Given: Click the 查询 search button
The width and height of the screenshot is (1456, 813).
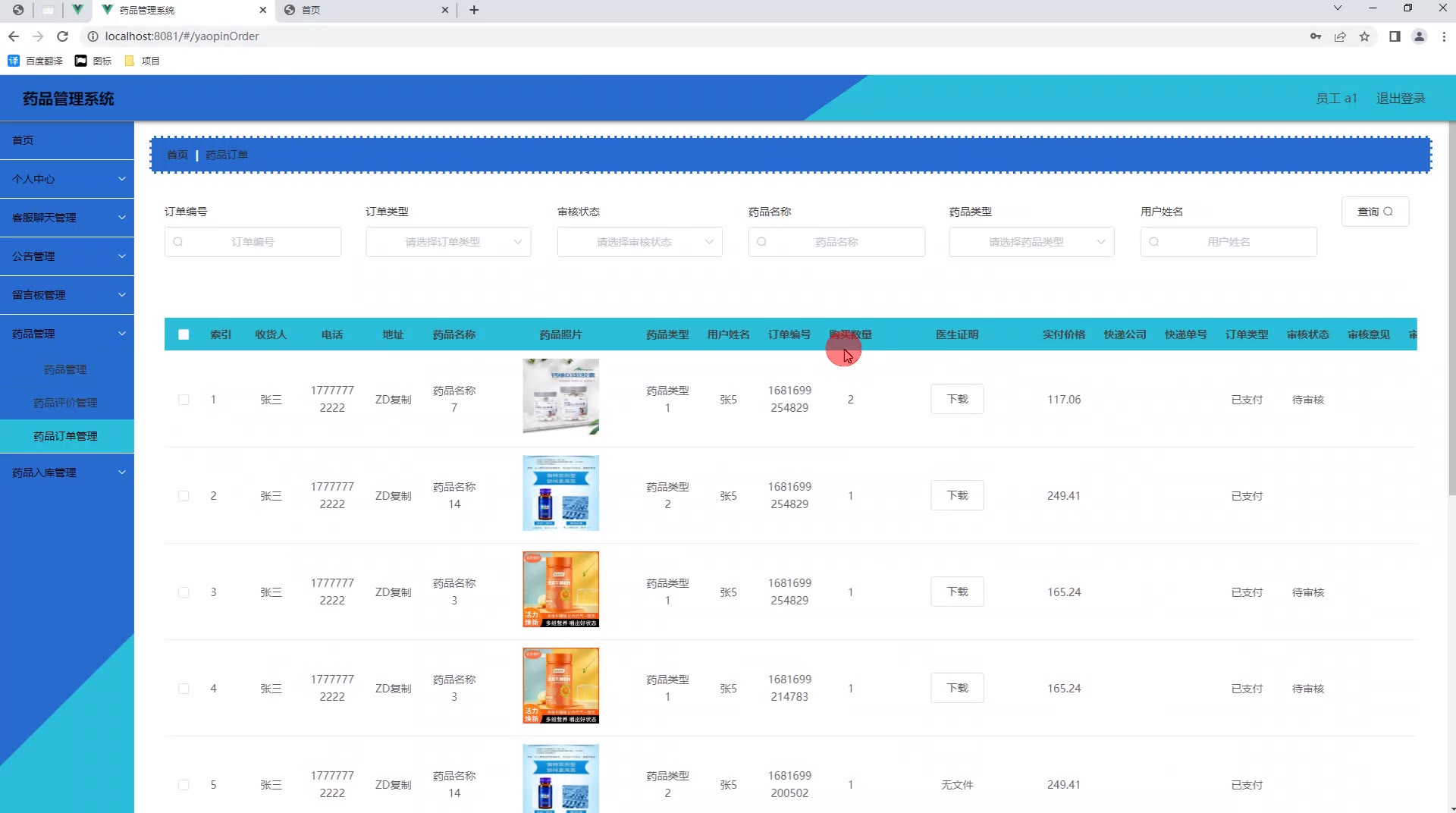Looking at the screenshot, I should coord(1375,212).
